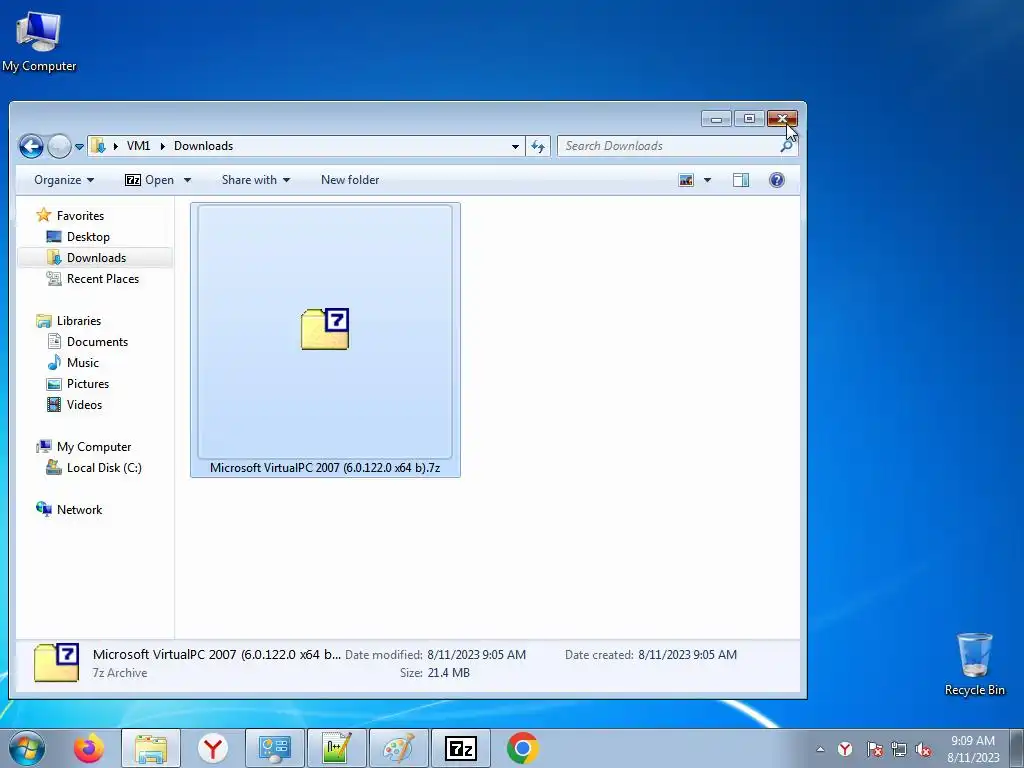The height and width of the screenshot is (768, 1024).
Task: Expand the address bar history dropdown
Action: point(515,146)
